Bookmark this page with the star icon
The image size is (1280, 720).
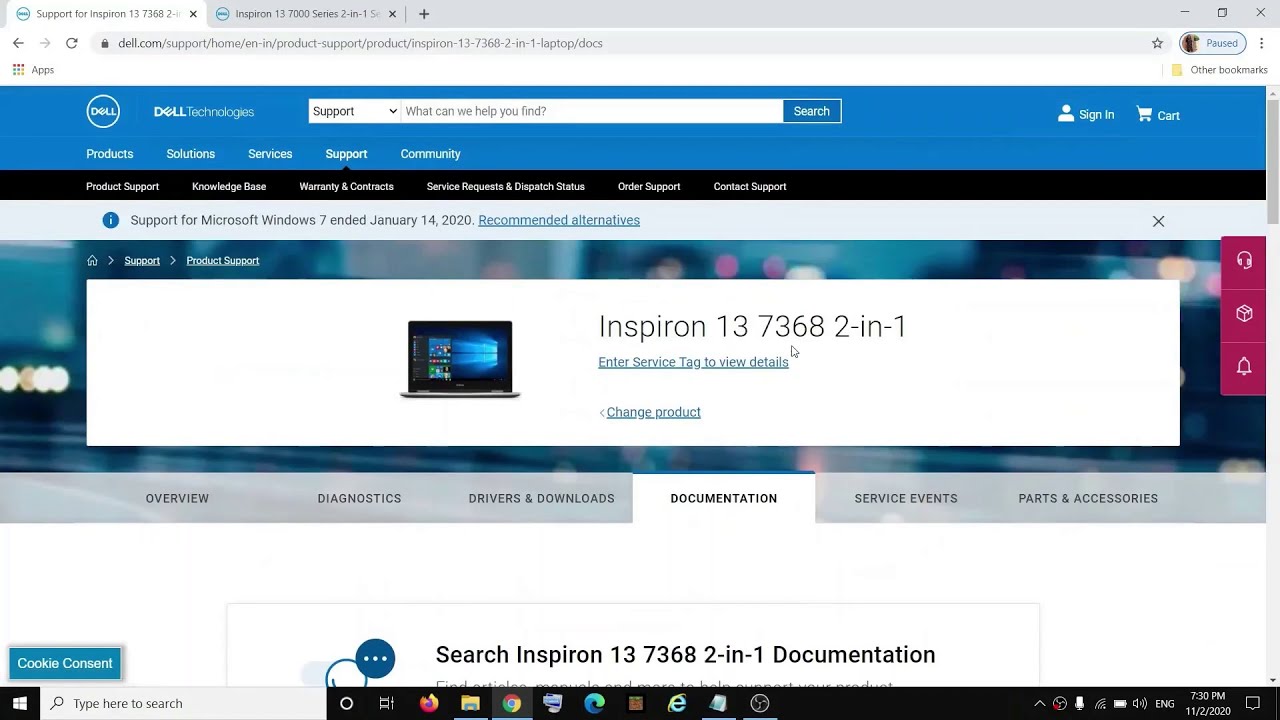(1157, 43)
